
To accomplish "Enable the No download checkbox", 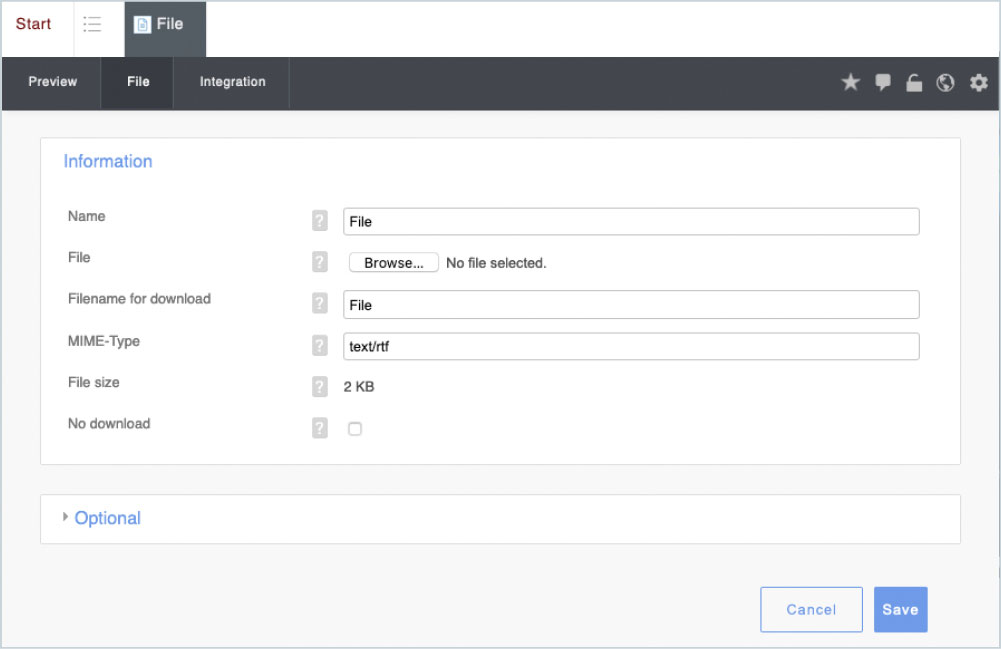I will point(355,429).
